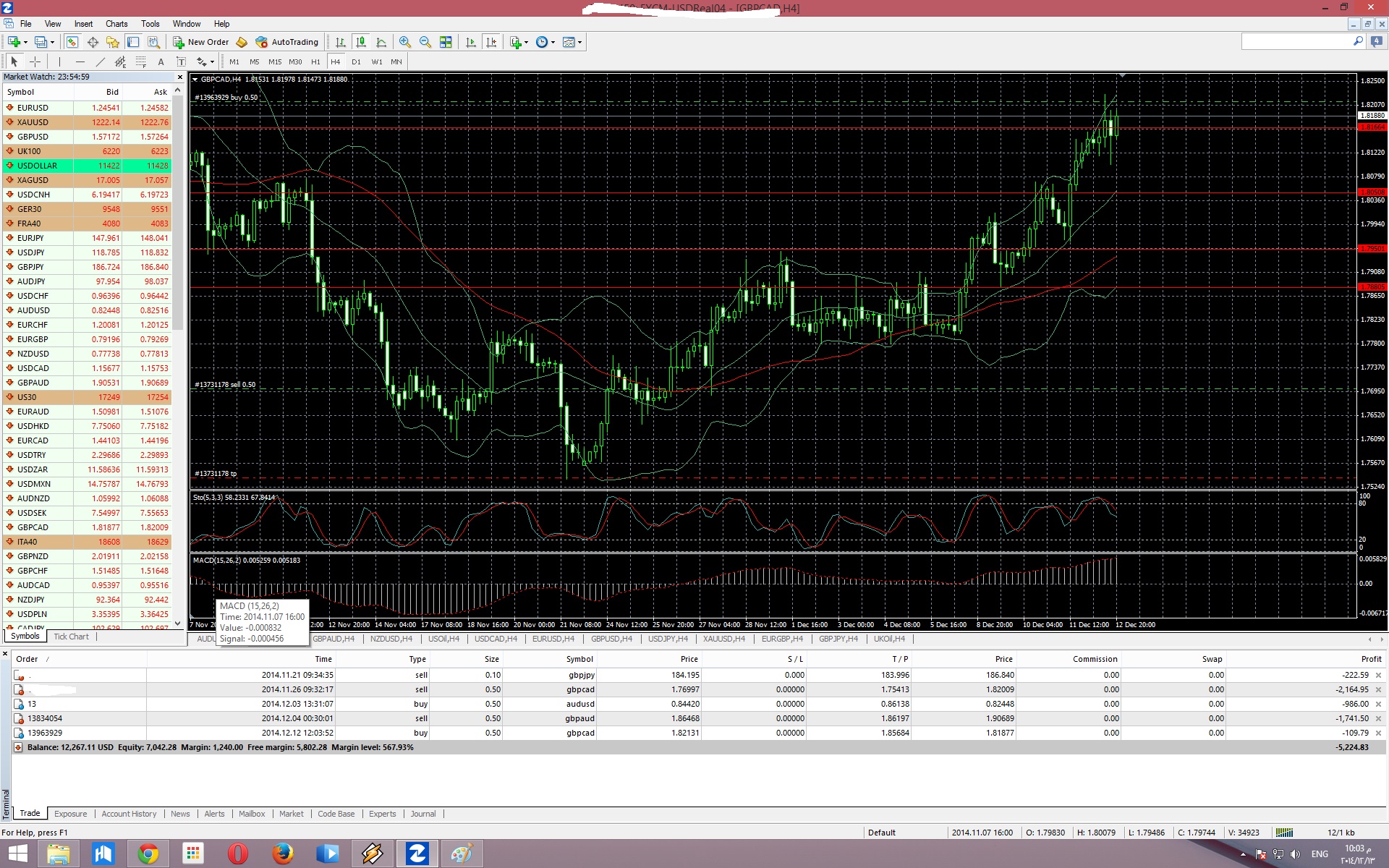This screenshot has height=868, width=1389.
Task: Select the Text Label tool
Action: tap(181, 61)
